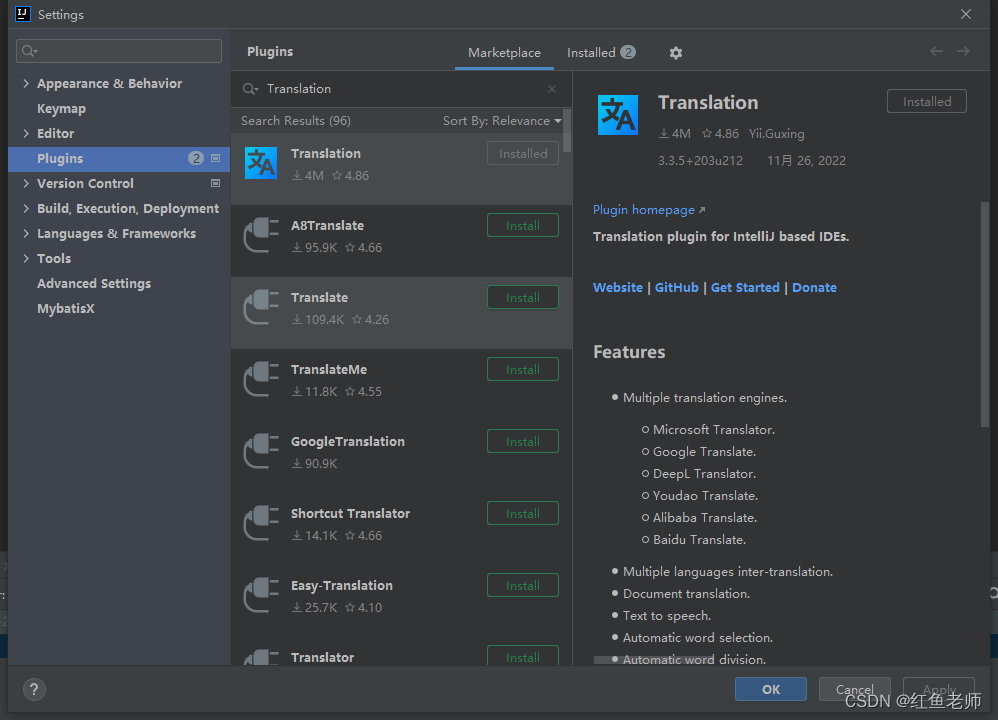Image resolution: width=998 pixels, height=720 pixels.
Task: Click the Easy-Translation plug icon
Action: point(261,595)
